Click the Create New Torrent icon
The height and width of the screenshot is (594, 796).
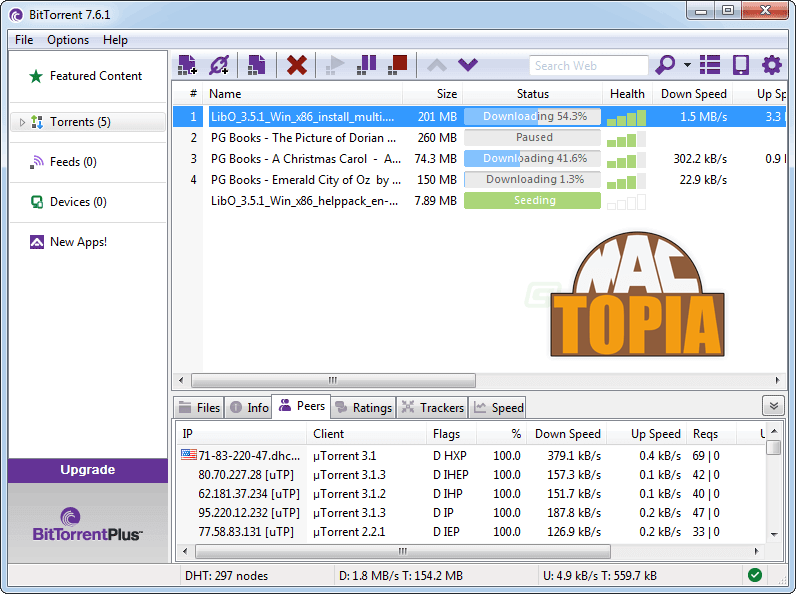tap(256, 65)
